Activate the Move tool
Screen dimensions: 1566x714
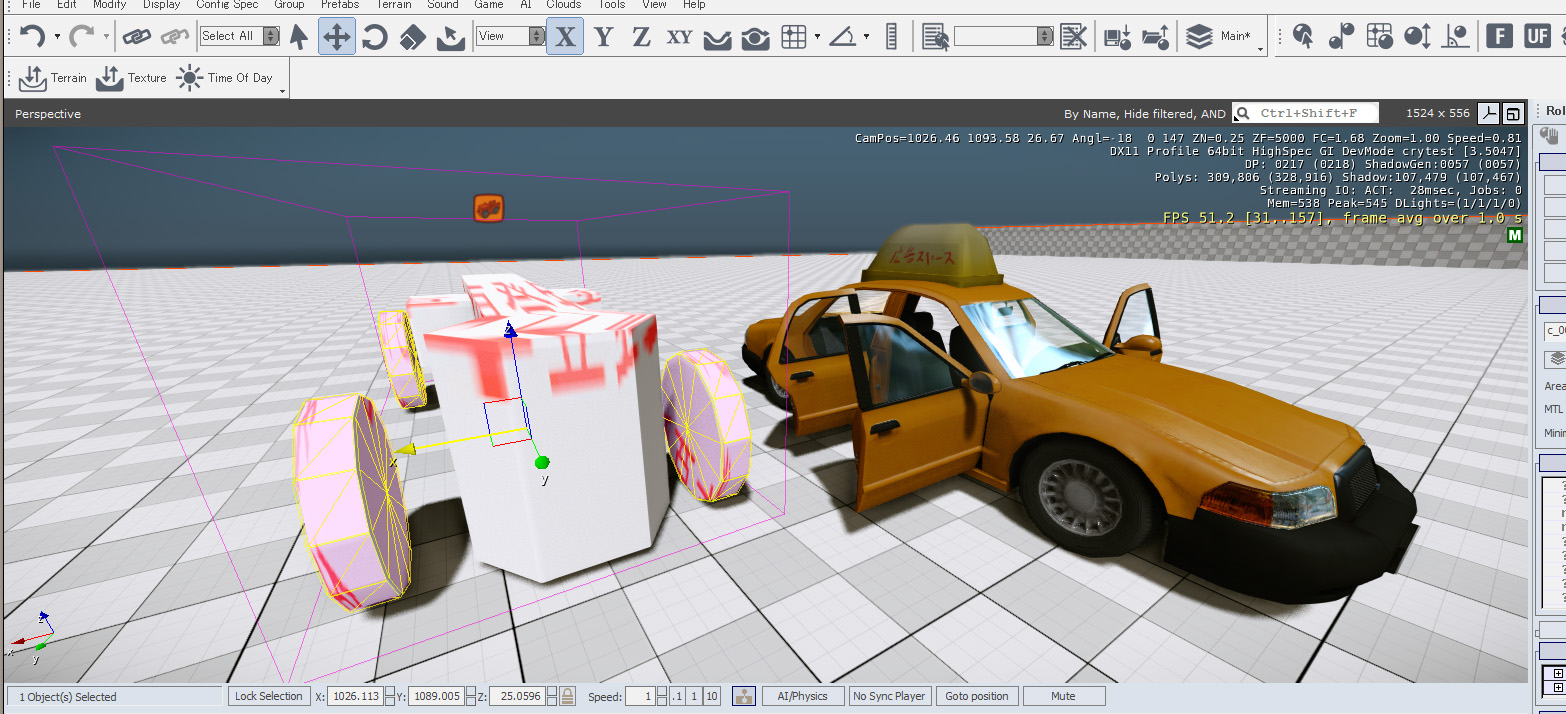point(337,37)
